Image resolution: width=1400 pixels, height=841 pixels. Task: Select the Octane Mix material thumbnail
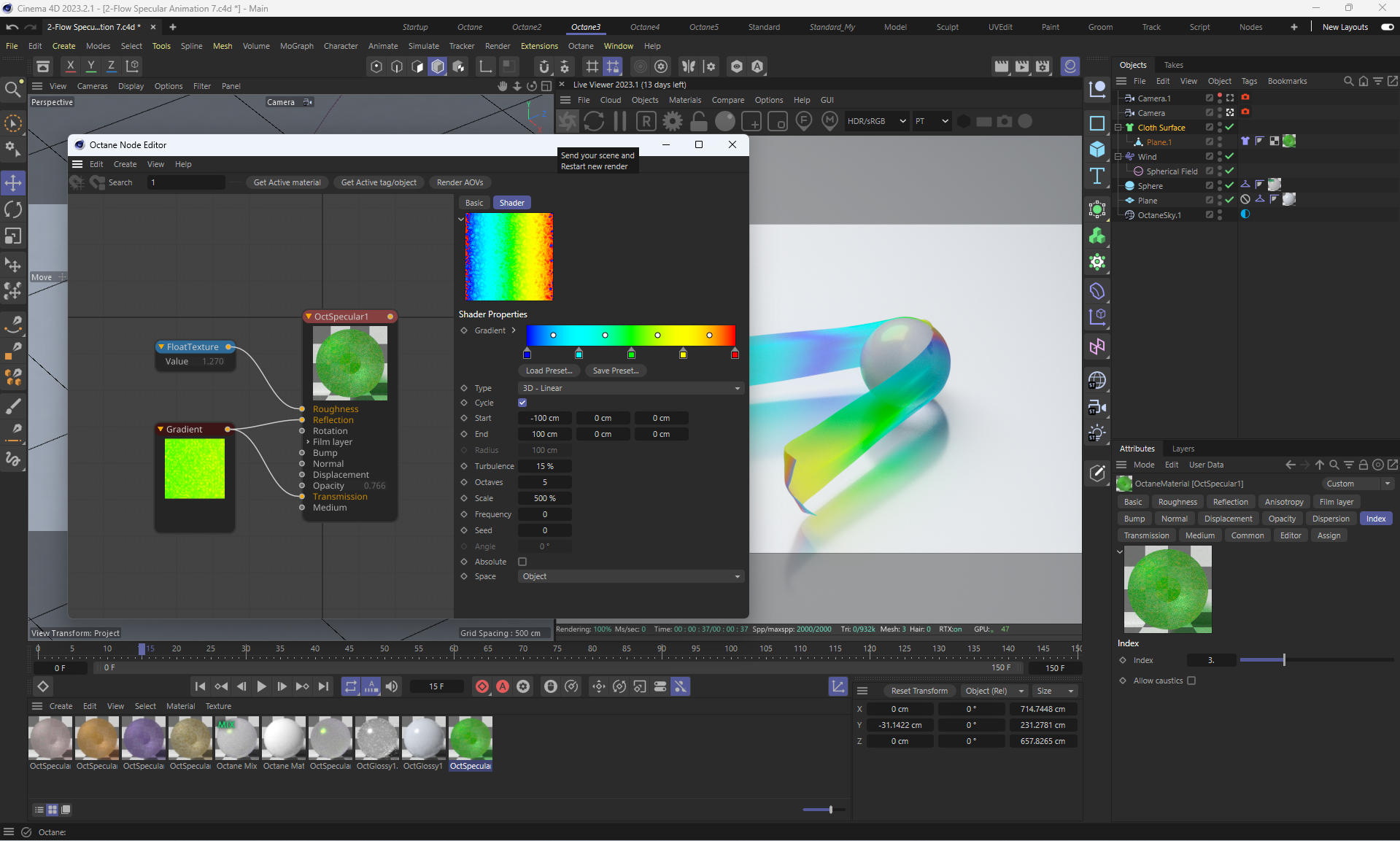click(237, 738)
